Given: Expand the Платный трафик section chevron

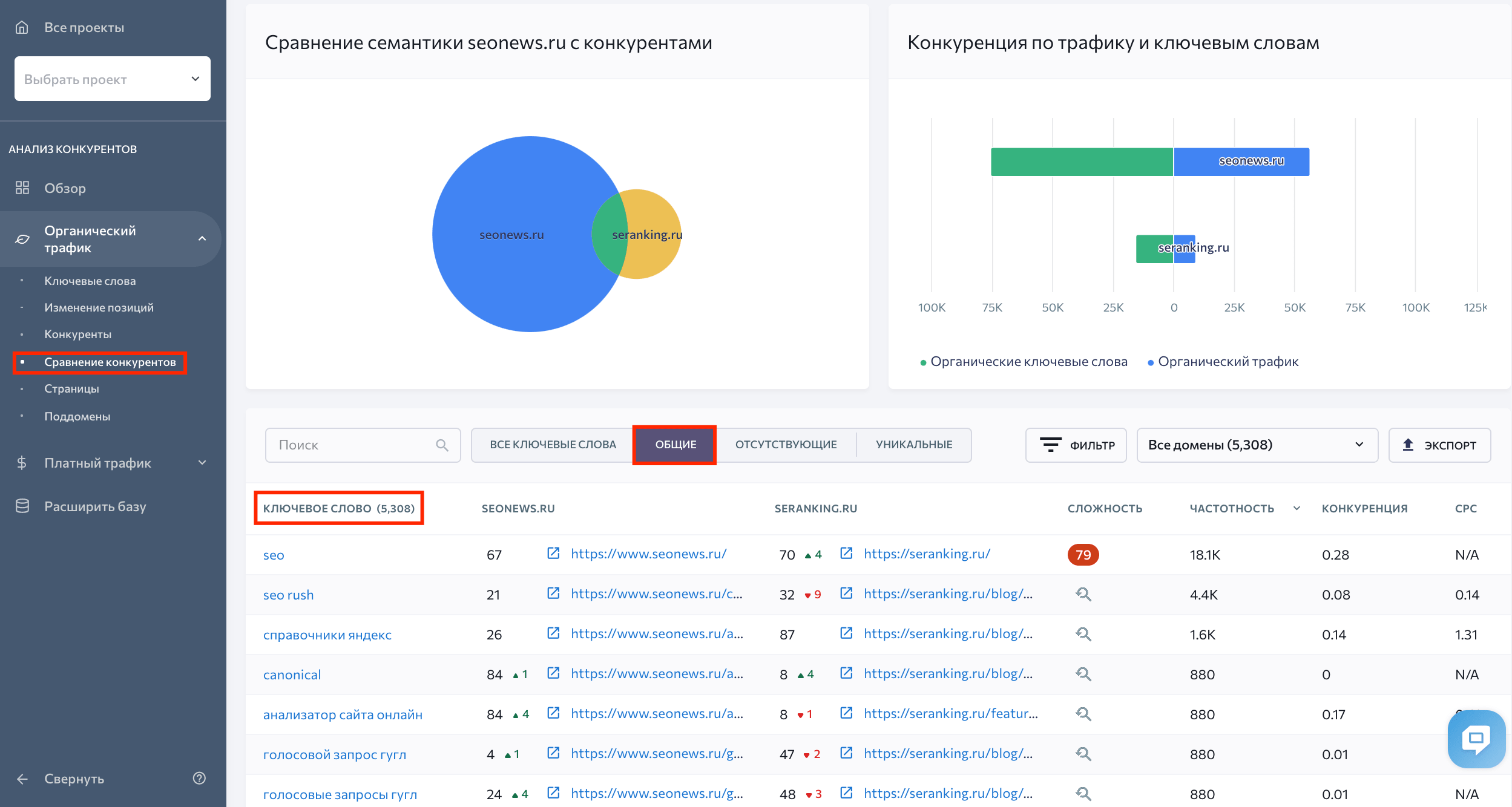Looking at the screenshot, I should [x=202, y=463].
